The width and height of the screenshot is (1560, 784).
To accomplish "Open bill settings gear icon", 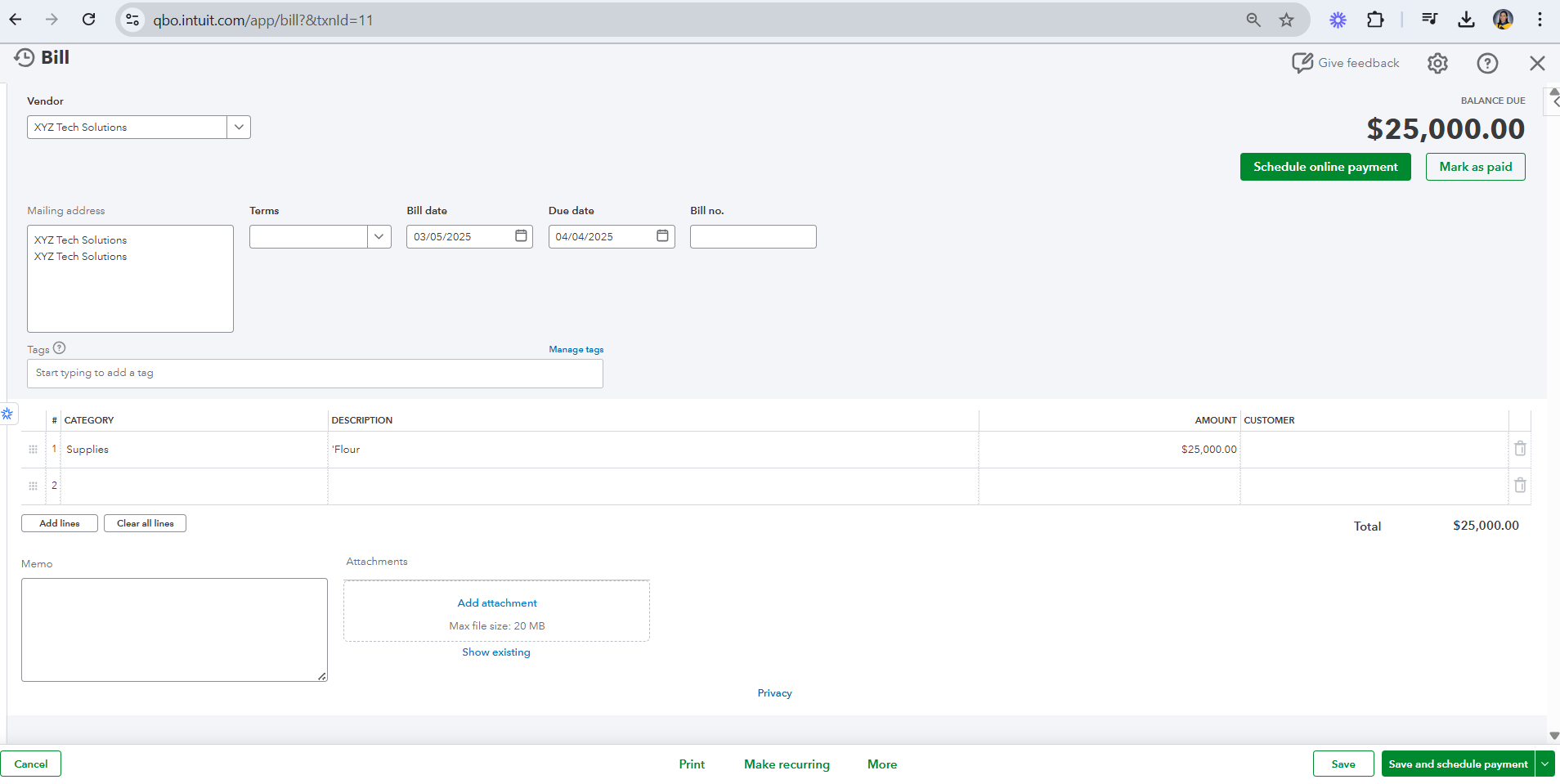I will 1437,63.
